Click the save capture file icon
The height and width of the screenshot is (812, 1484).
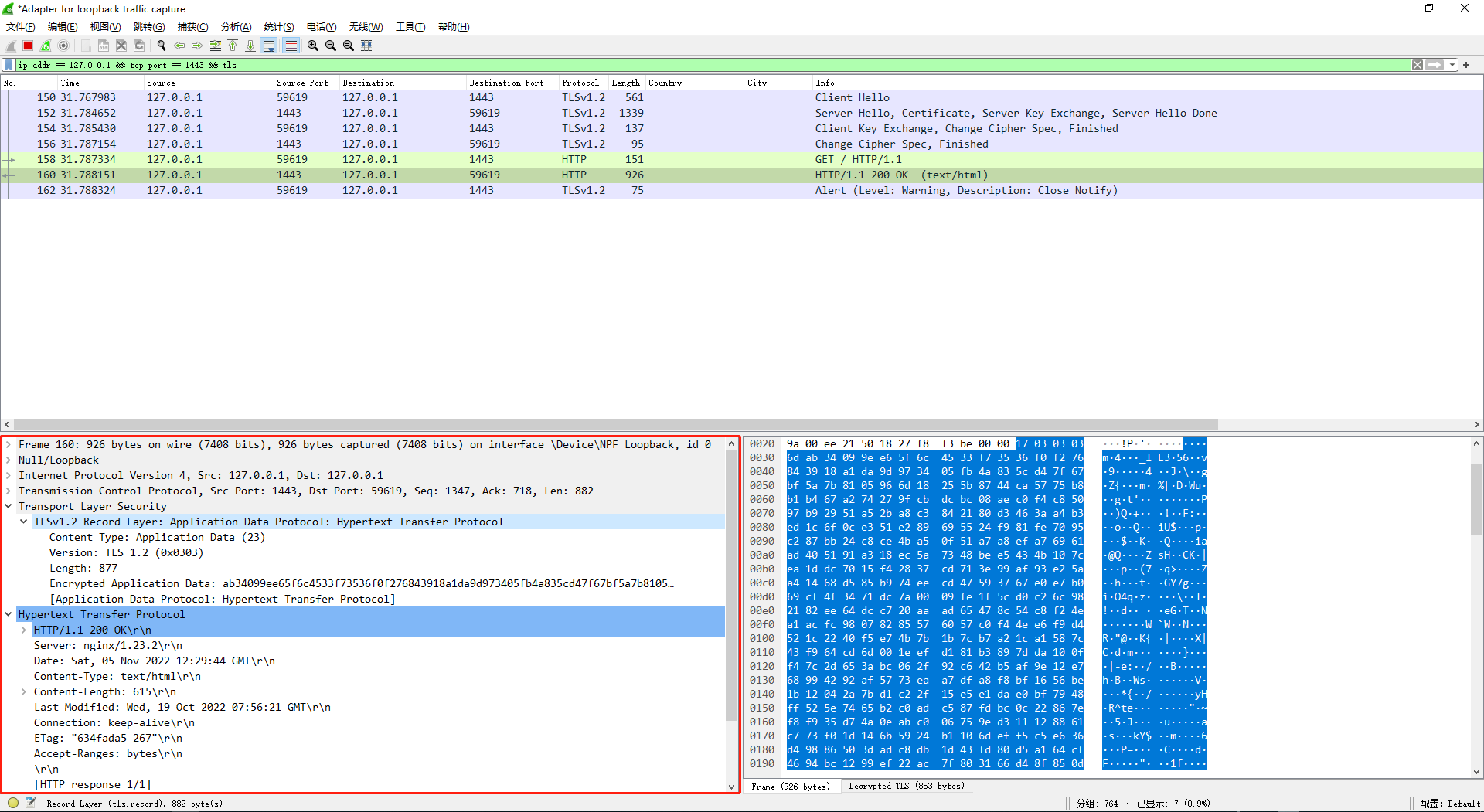point(103,46)
